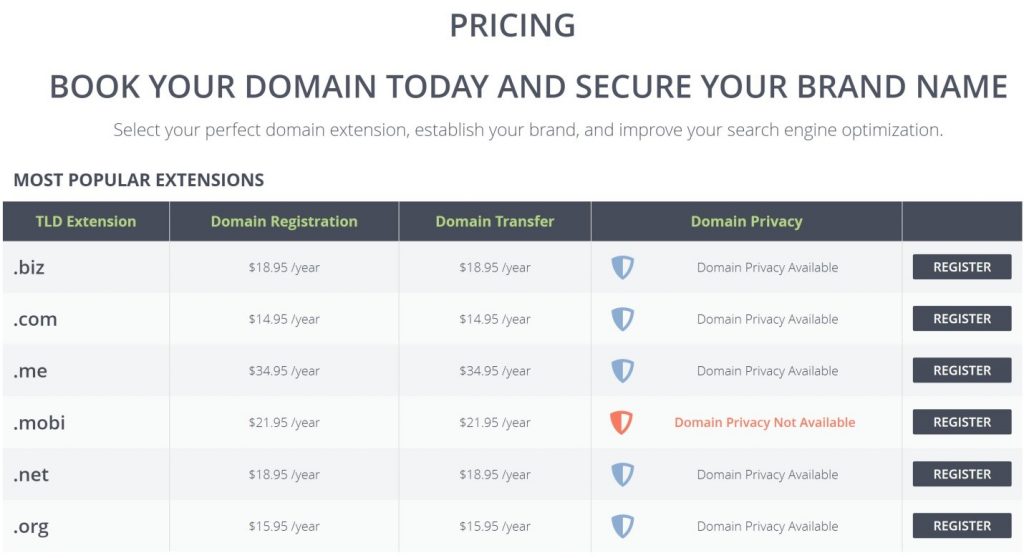Register the .net domain
Image resolution: width=1024 pixels, height=558 pixels.
point(962,474)
